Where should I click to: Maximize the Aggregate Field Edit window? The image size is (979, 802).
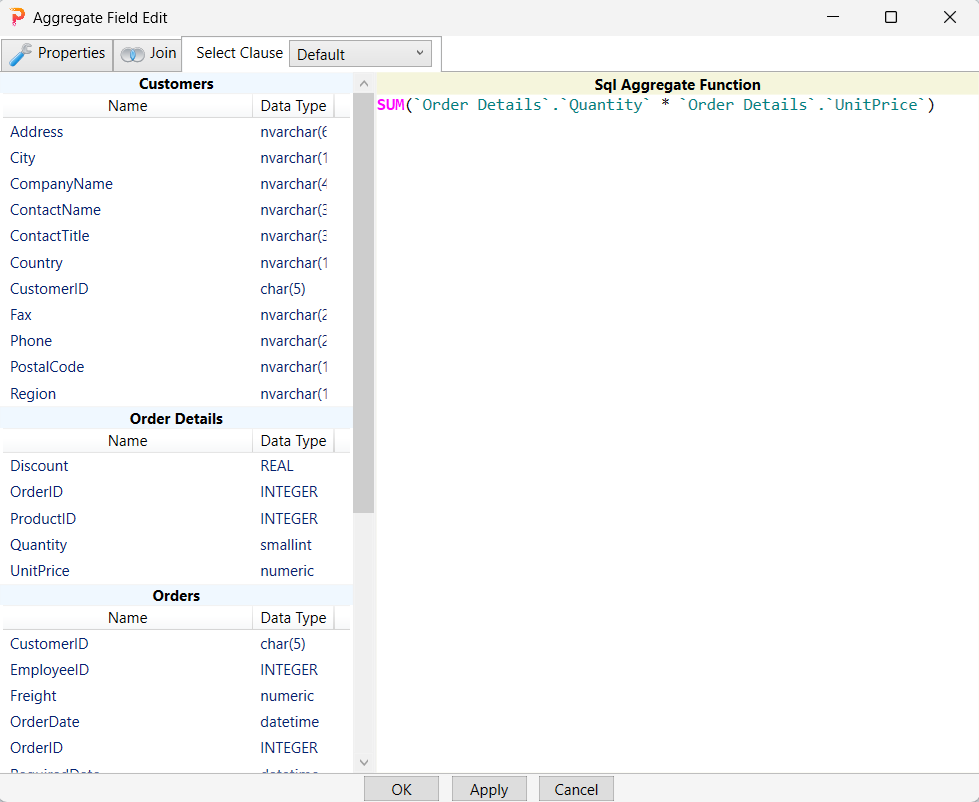891,17
